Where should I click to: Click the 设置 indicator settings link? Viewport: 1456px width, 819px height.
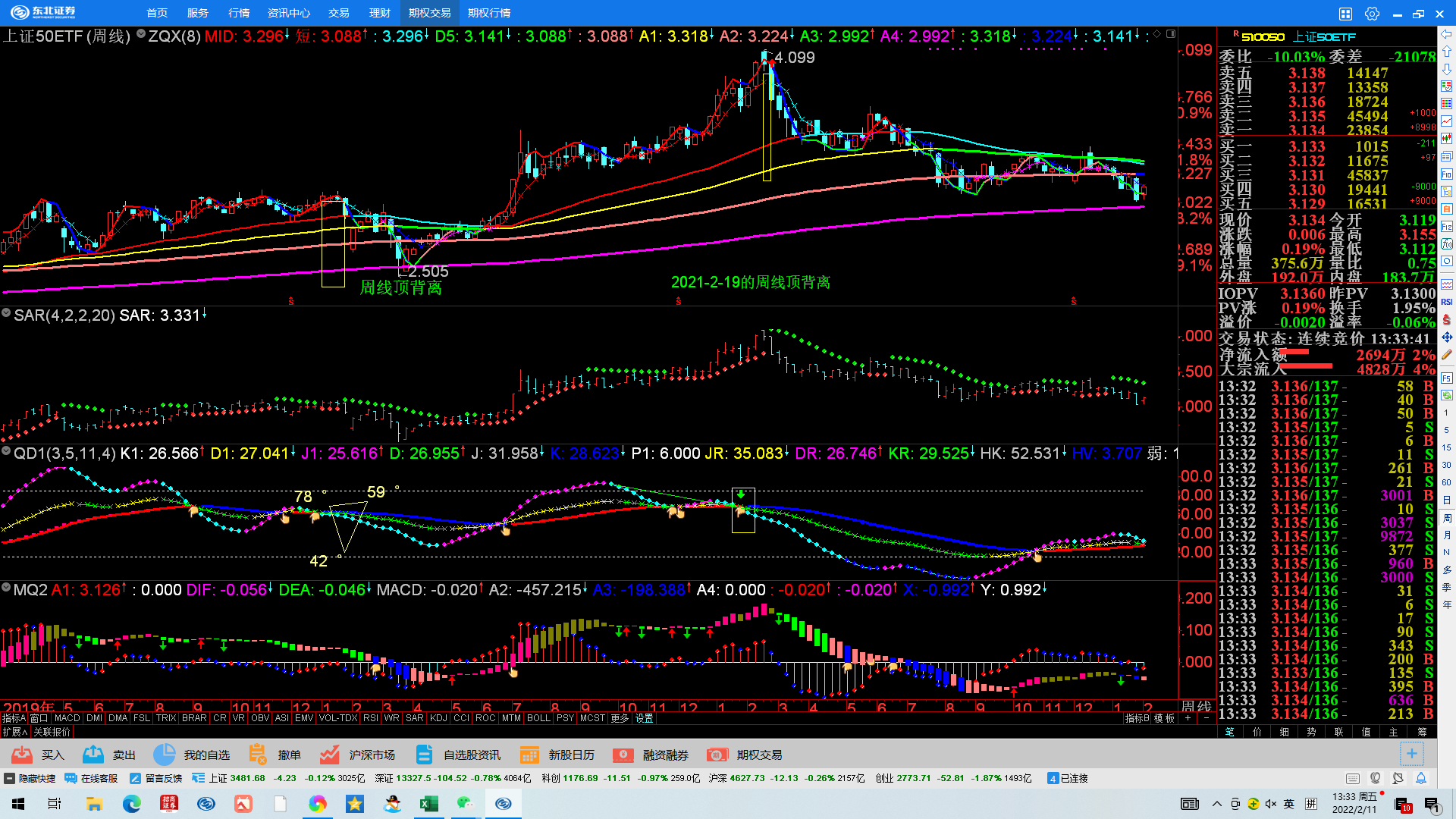pyautogui.click(x=645, y=718)
